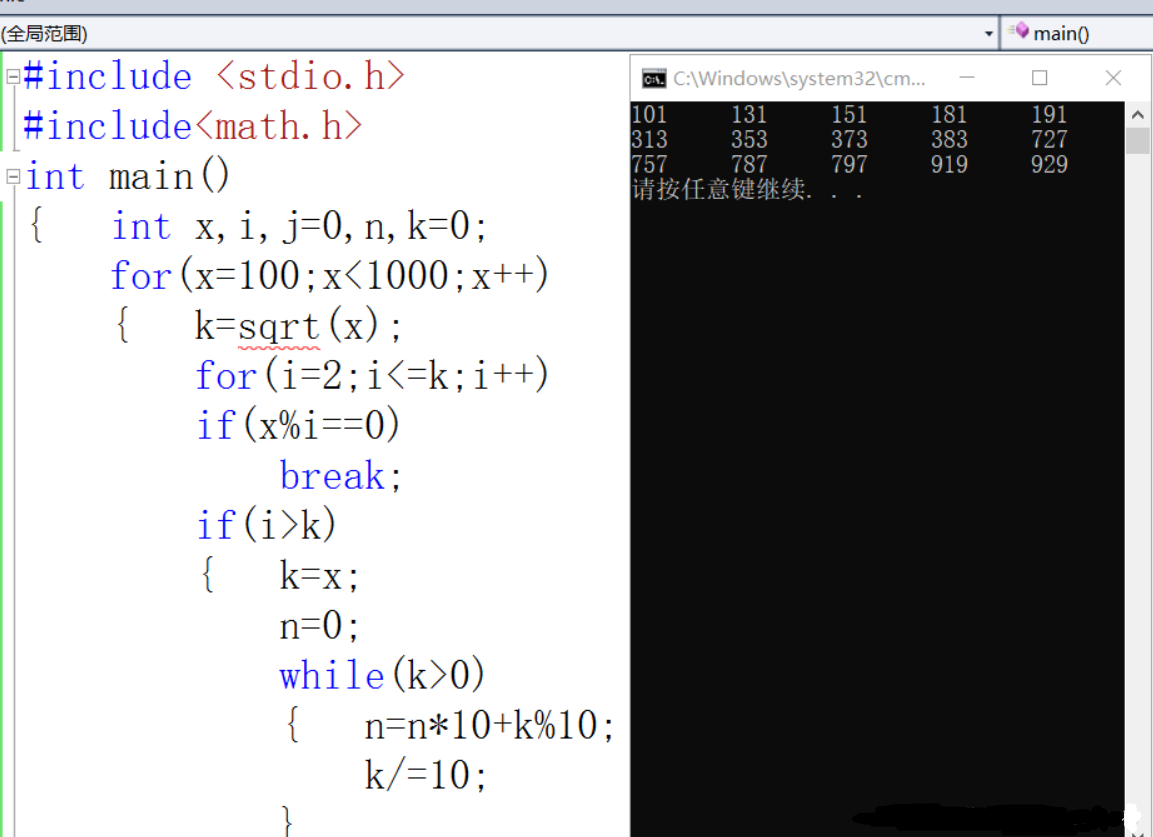The height and width of the screenshot is (837, 1153).
Task: Click the cmd console title text
Action: [x=799, y=79]
